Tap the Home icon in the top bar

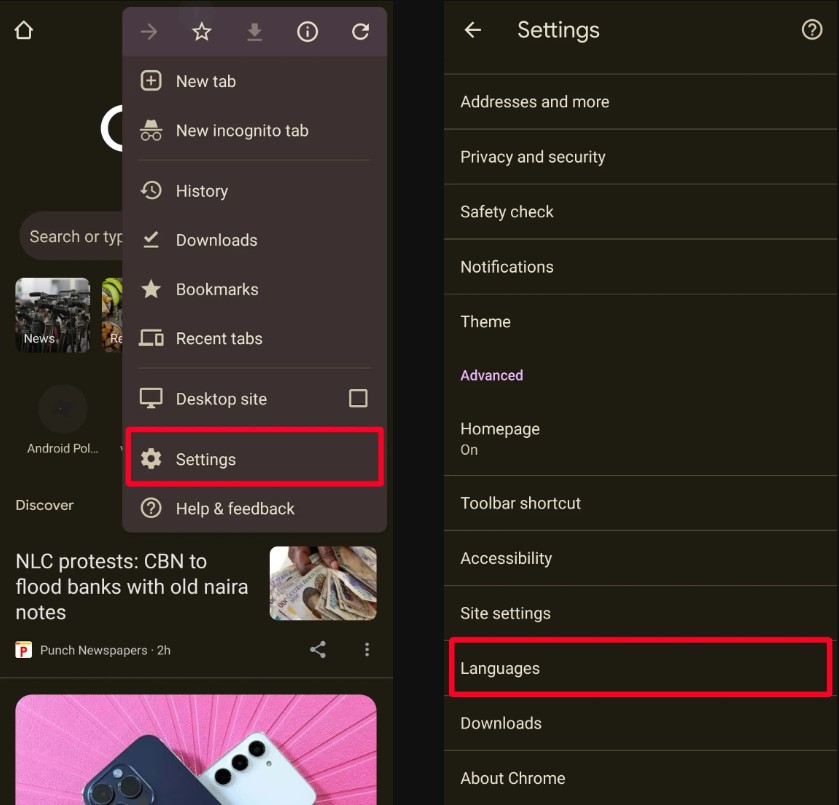22,30
